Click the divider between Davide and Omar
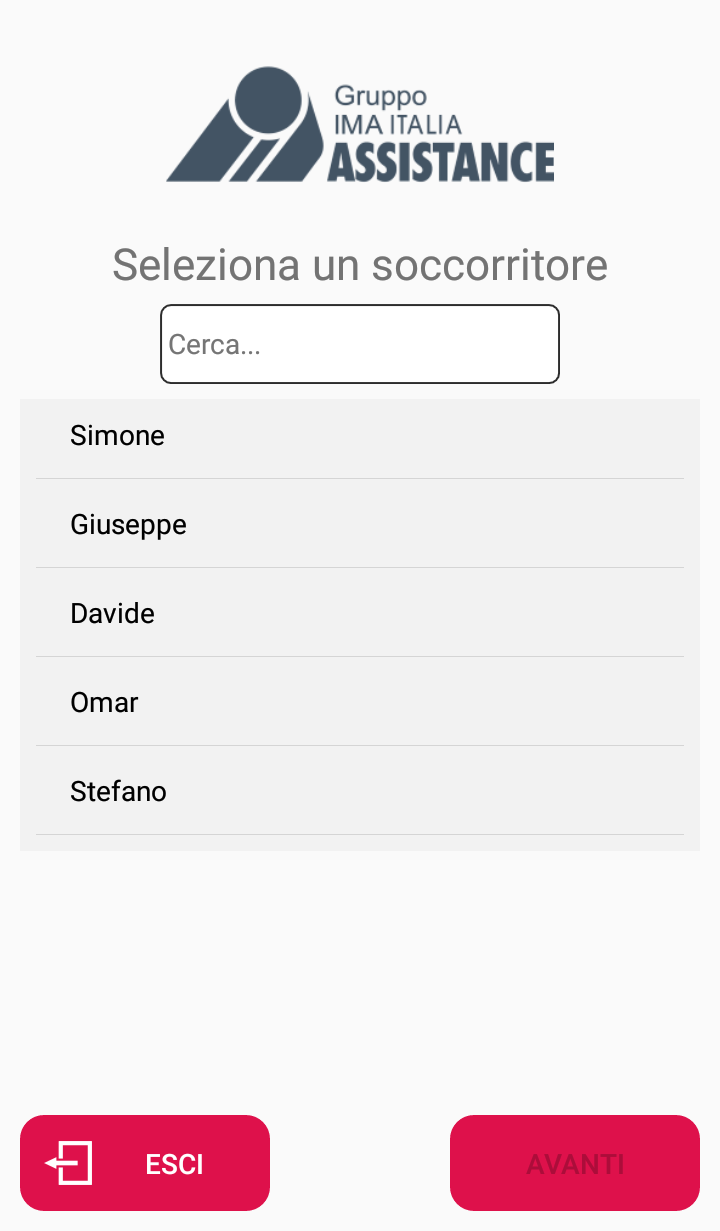This screenshot has width=720, height=1231. 360,656
